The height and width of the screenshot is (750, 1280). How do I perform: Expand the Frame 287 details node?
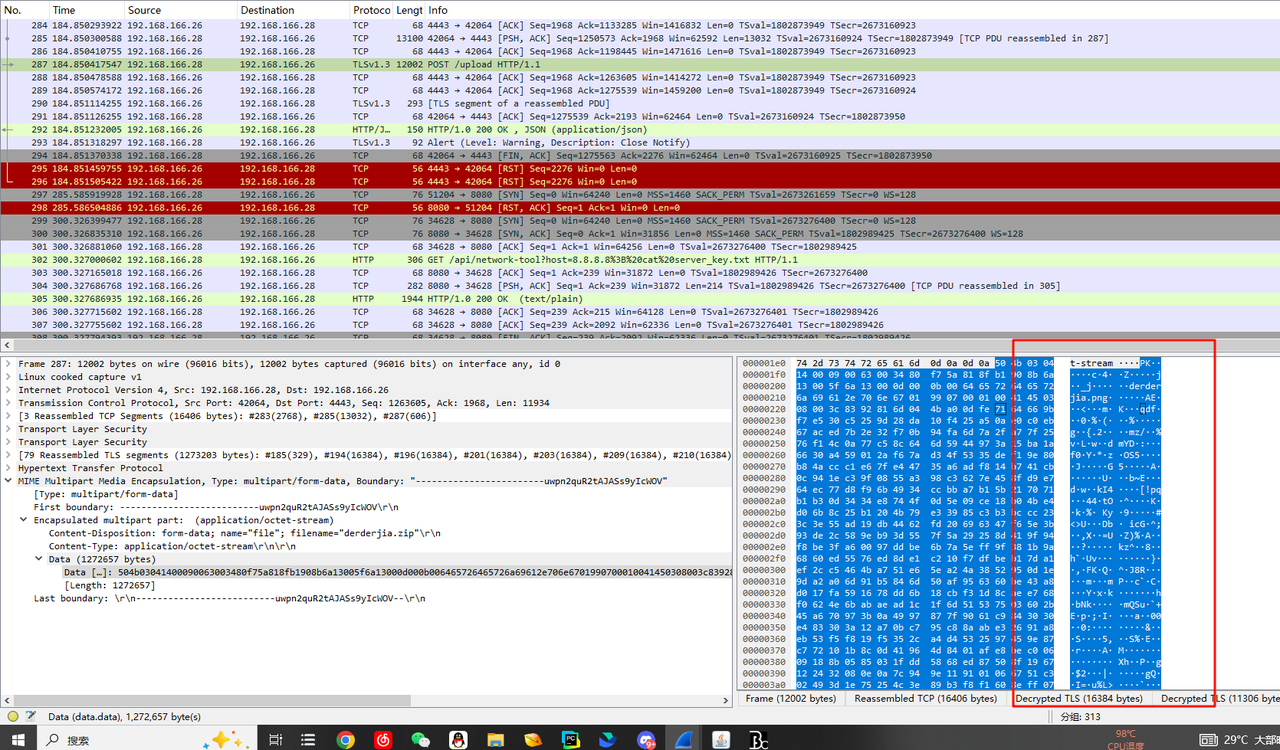9,364
